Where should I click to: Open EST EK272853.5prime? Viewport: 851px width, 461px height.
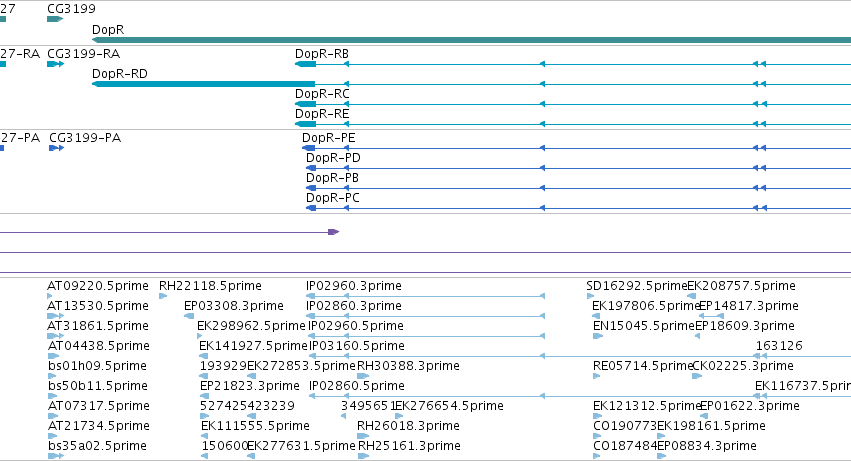(301, 366)
